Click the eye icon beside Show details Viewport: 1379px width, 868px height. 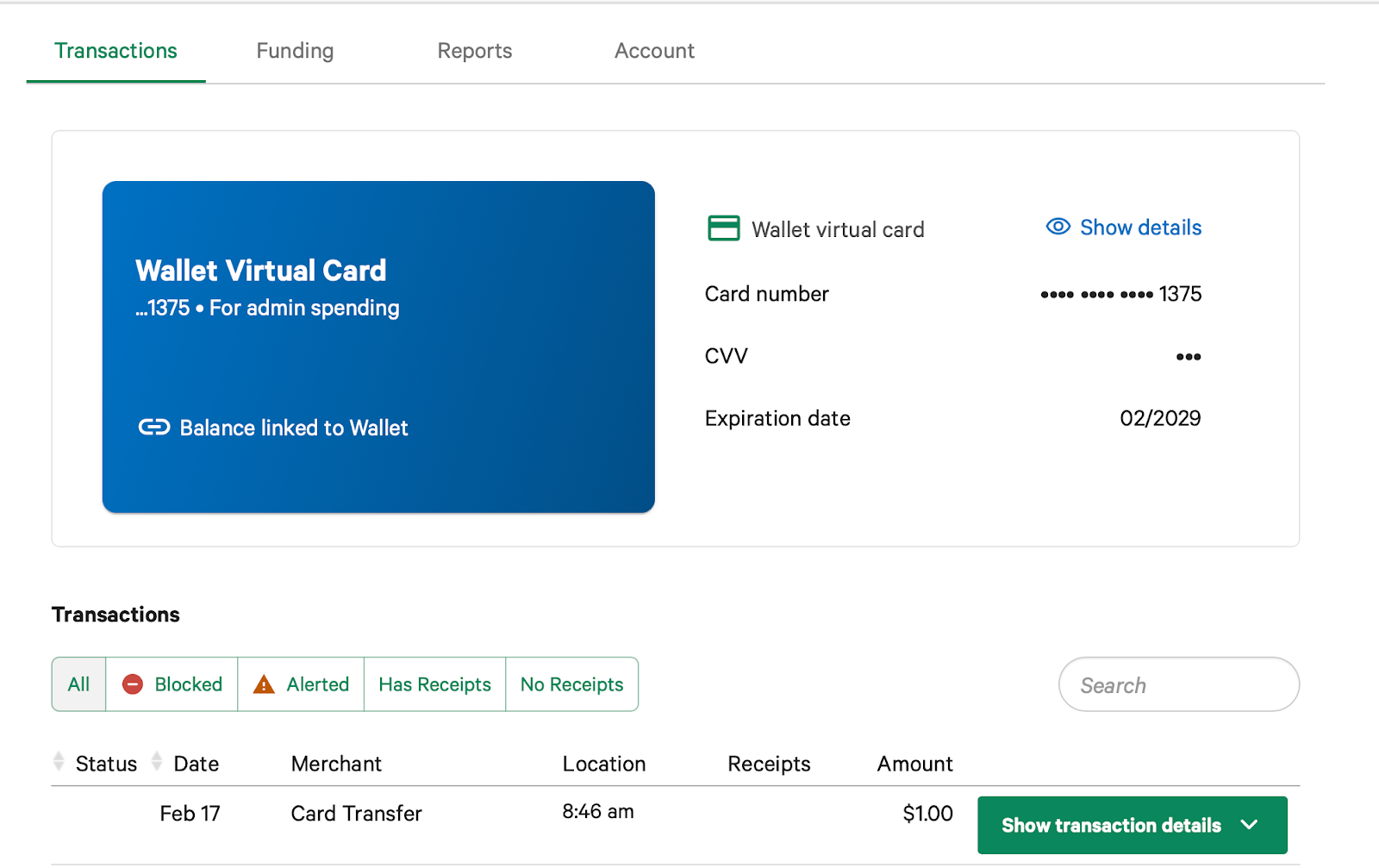pyautogui.click(x=1058, y=227)
